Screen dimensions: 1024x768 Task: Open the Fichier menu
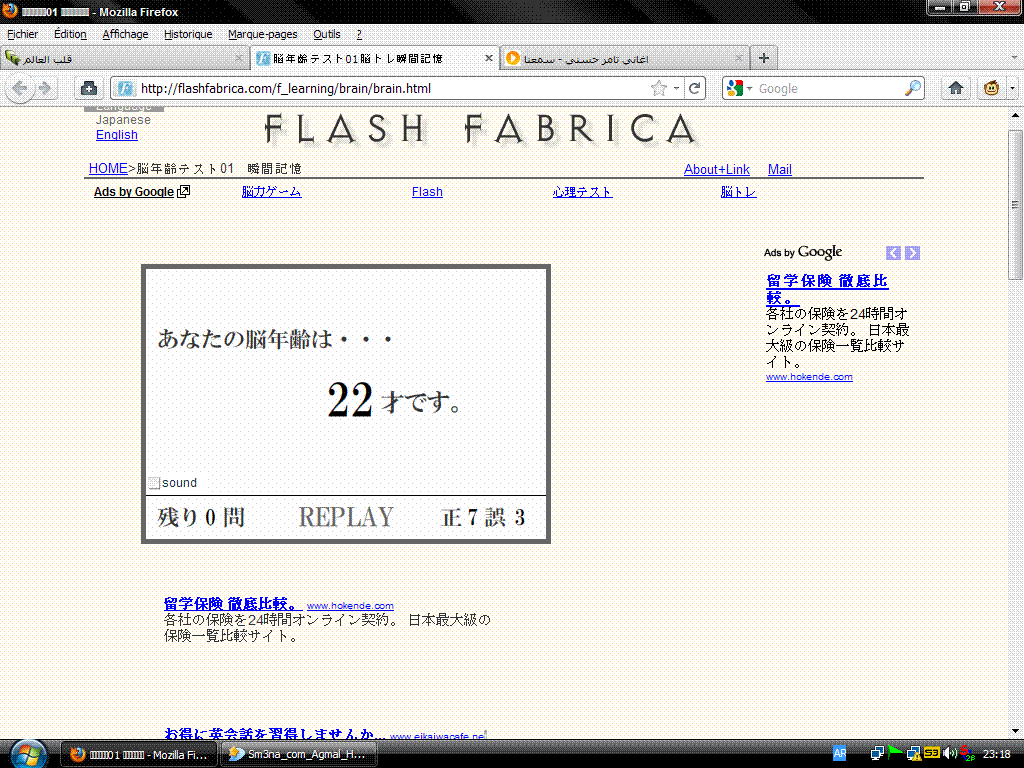click(22, 34)
